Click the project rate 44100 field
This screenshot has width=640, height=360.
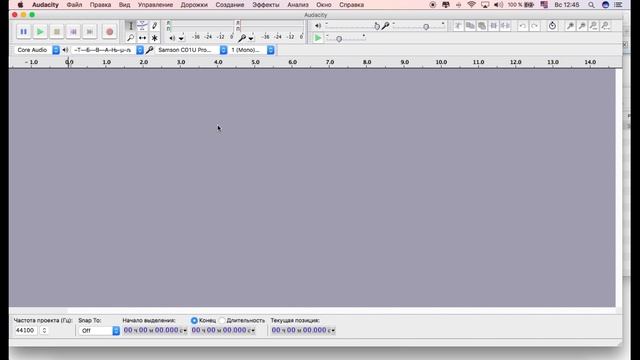point(26,331)
